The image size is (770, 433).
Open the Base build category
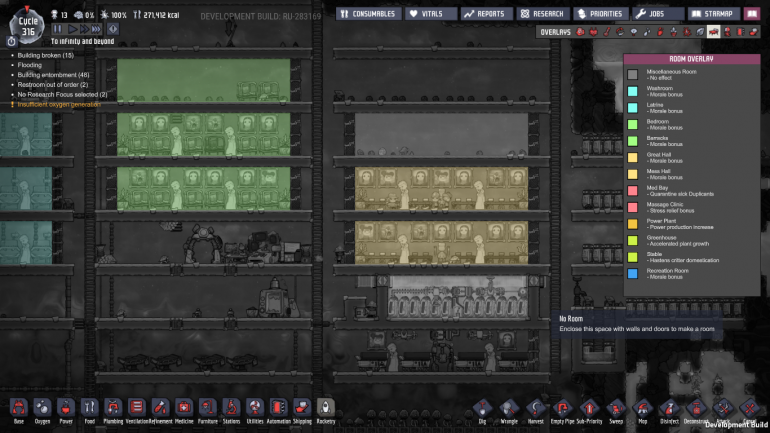pos(19,408)
